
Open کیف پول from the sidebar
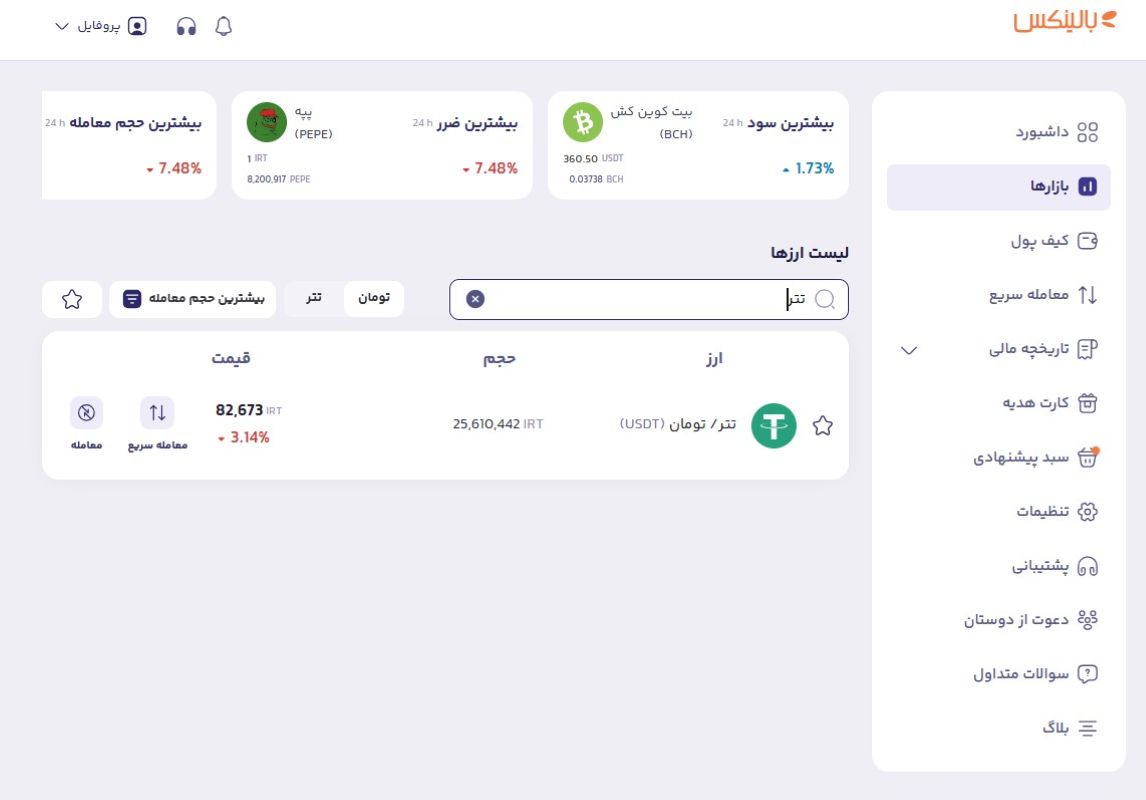click(998, 241)
